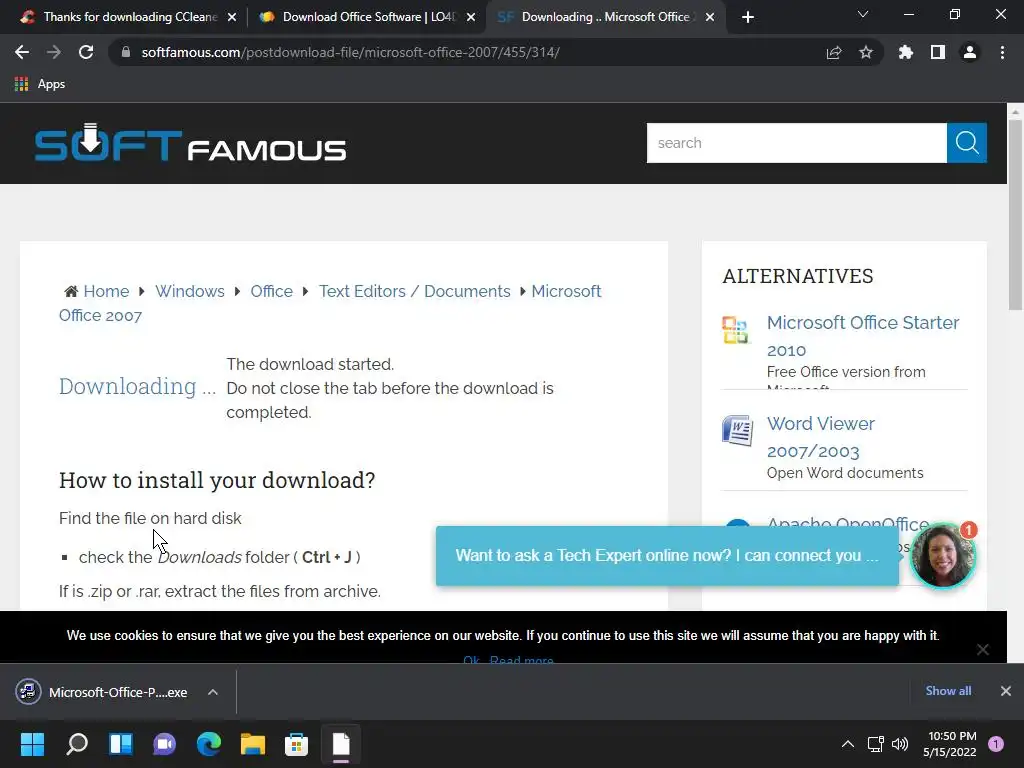Accept cookies with the Ok link

click(x=471, y=660)
